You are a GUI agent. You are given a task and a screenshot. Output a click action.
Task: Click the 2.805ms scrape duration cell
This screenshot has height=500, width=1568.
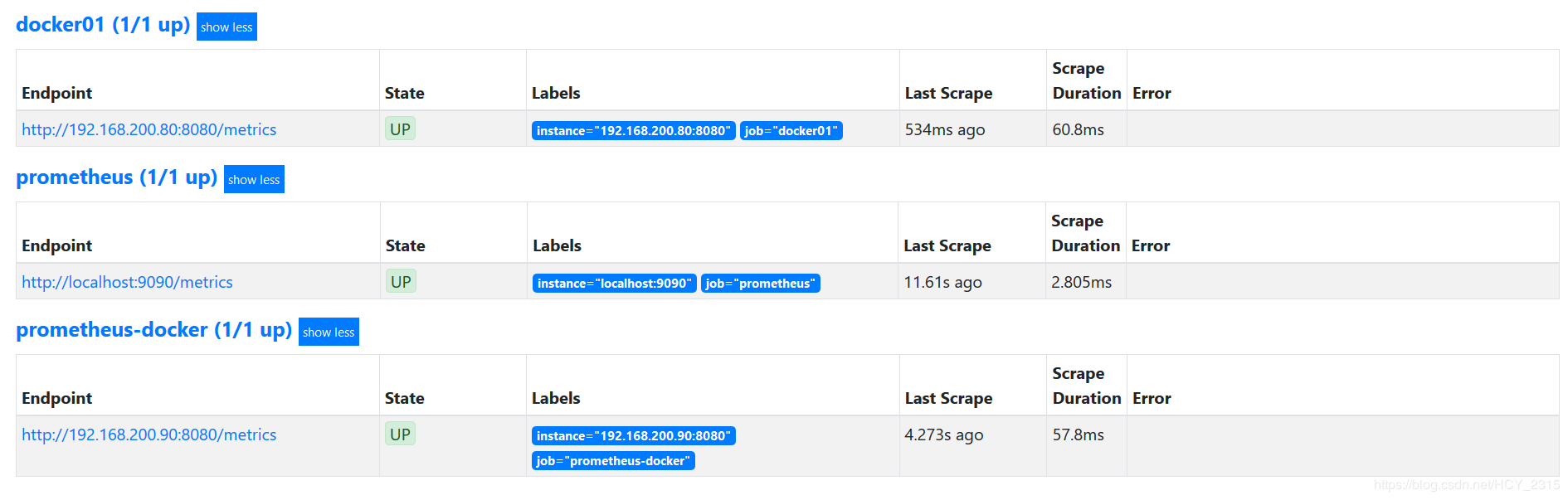pos(1081,282)
